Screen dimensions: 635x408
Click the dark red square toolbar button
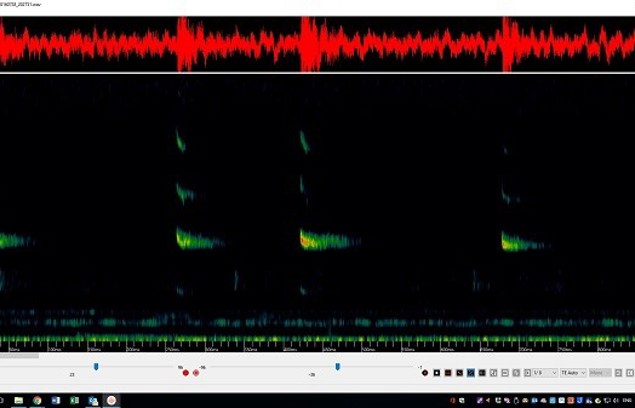(447, 373)
